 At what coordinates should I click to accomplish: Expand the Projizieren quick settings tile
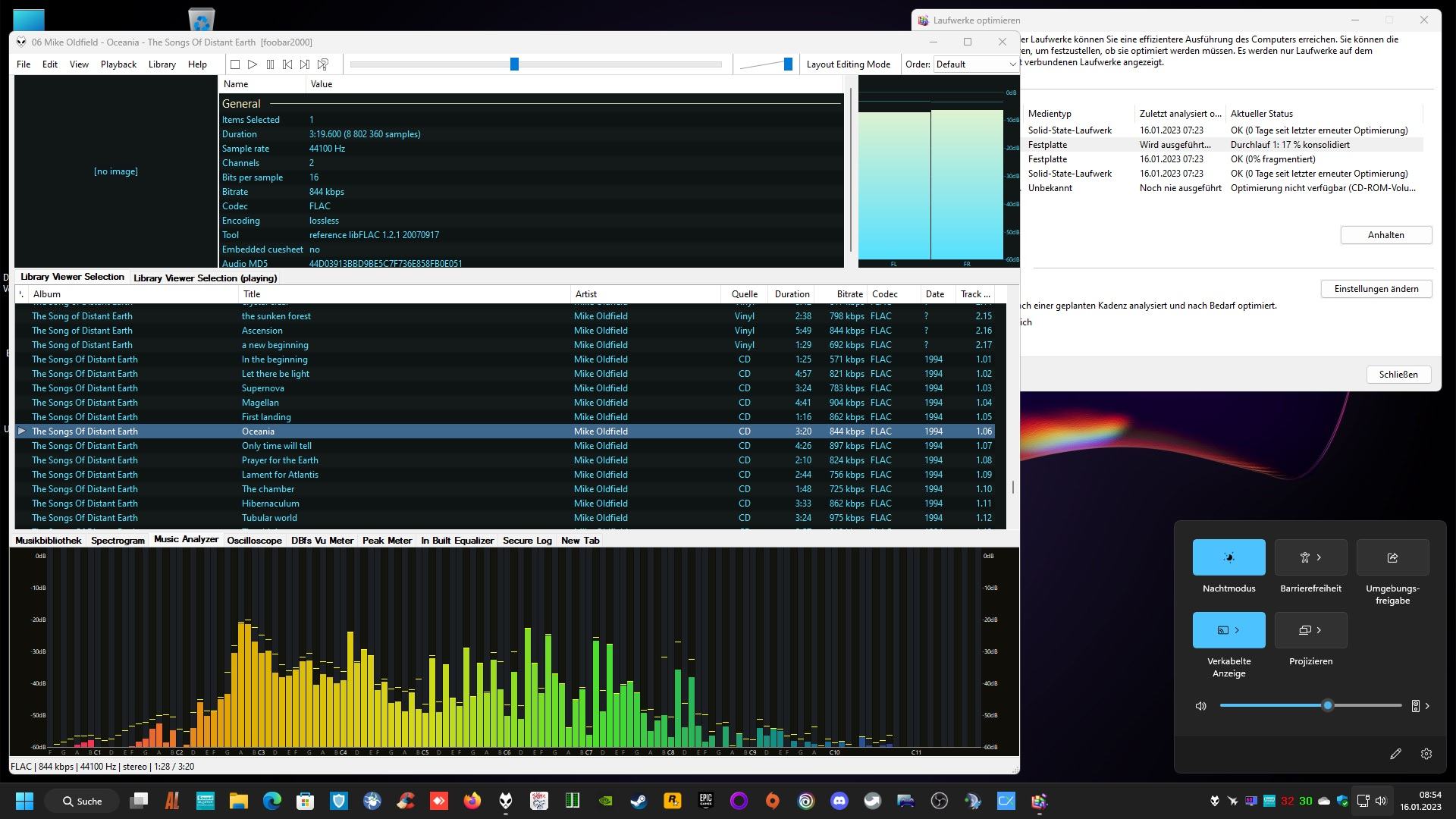point(1310,630)
